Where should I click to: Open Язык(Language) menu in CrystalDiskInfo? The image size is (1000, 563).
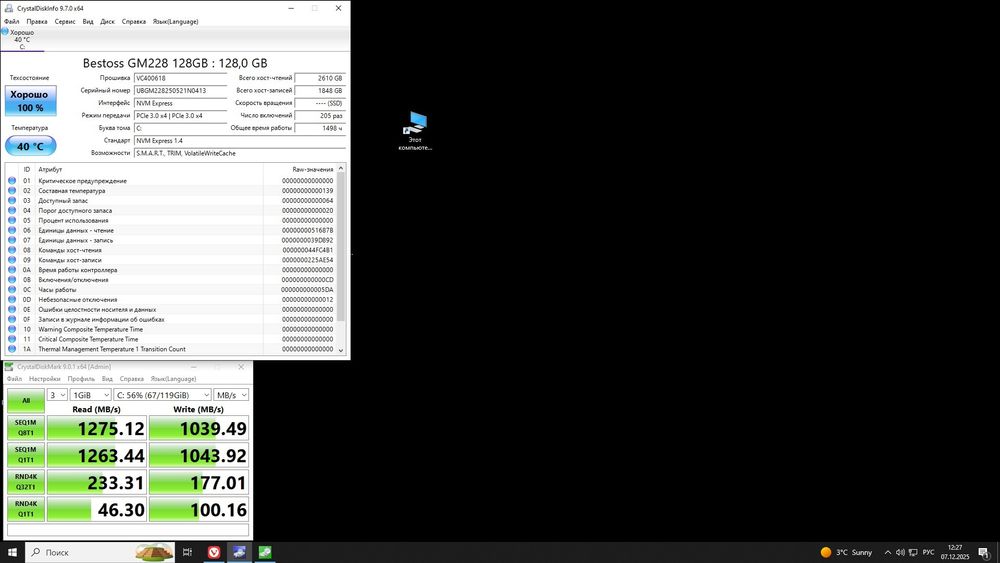(175, 21)
